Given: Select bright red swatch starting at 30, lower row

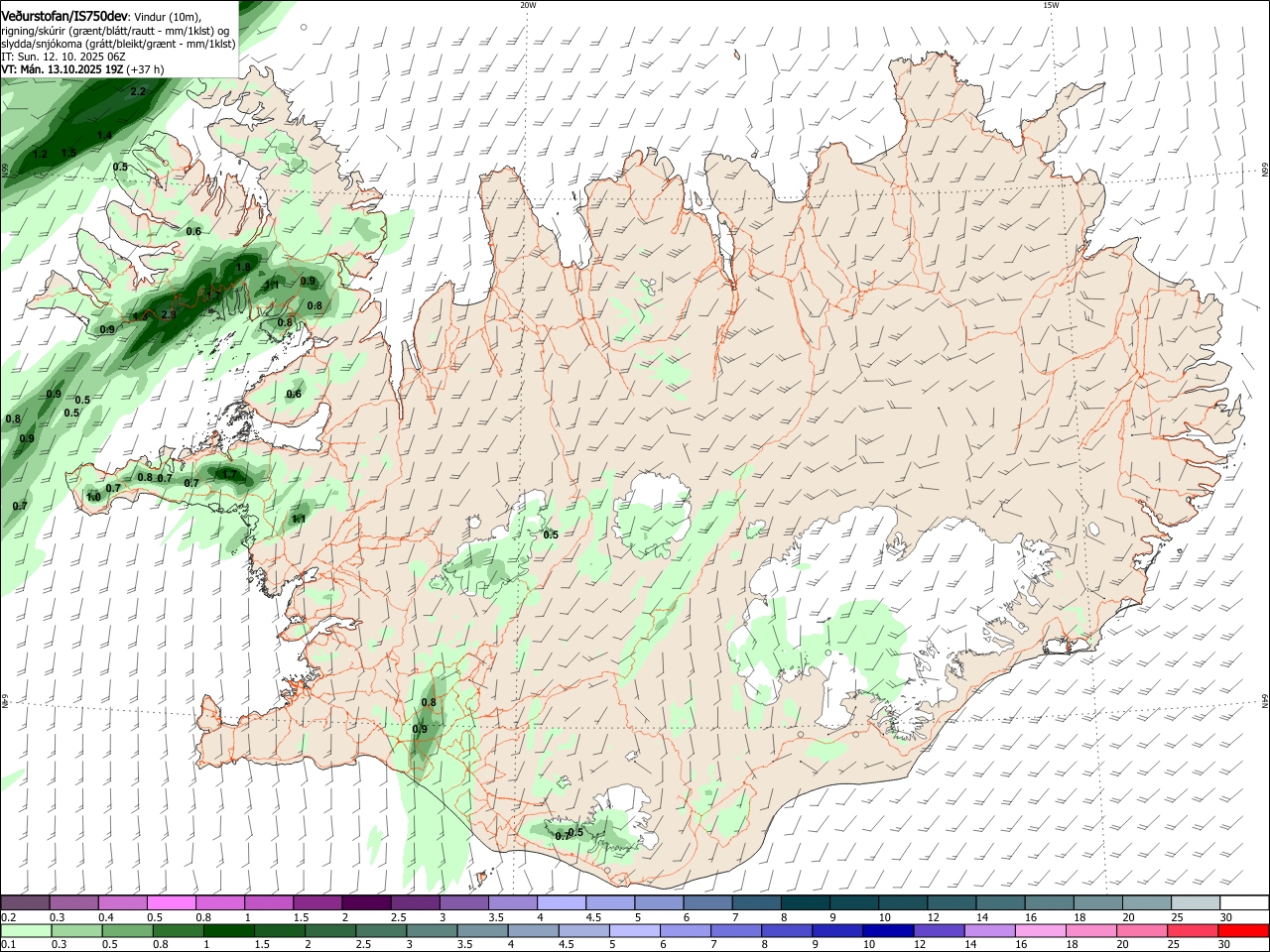Looking at the screenshot, I should tap(1244, 930).
